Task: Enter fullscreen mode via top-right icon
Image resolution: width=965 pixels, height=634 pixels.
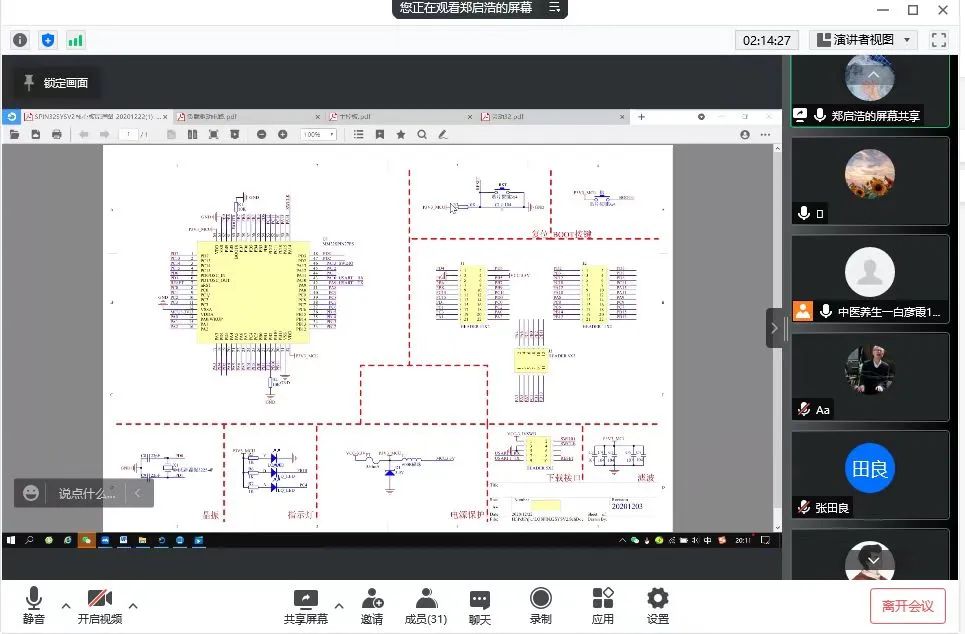Action: click(938, 40)
